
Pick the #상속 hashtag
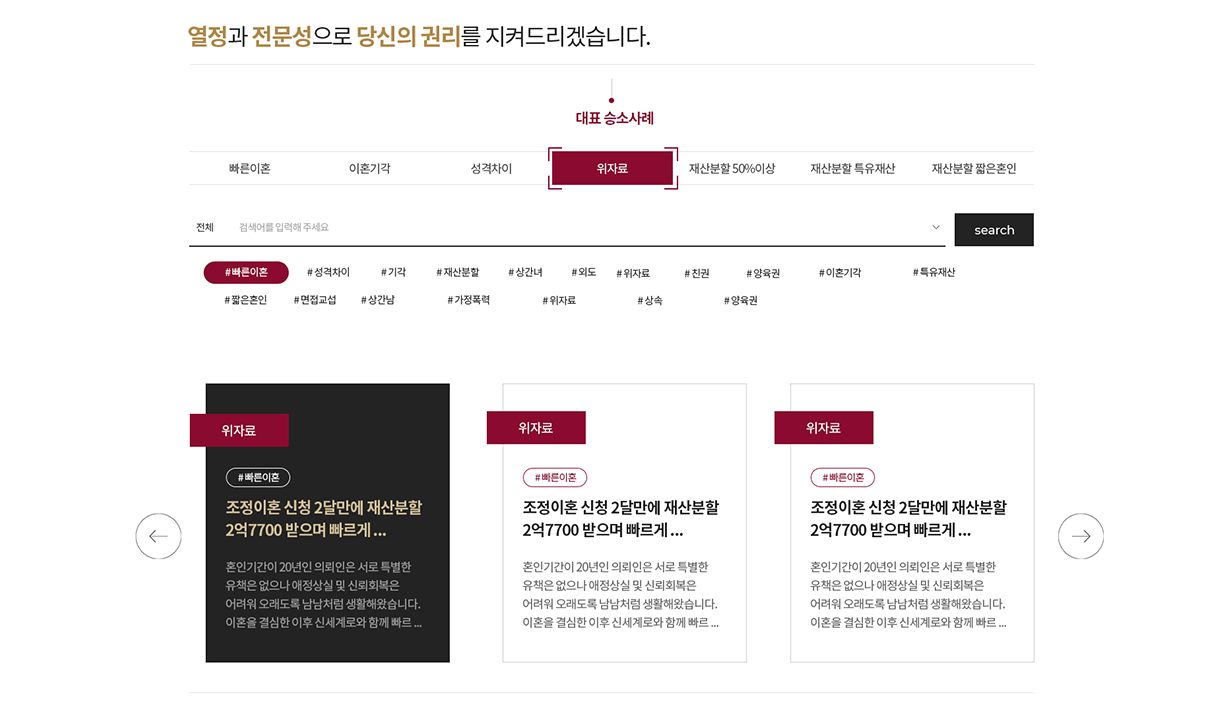tap(650, 301)
